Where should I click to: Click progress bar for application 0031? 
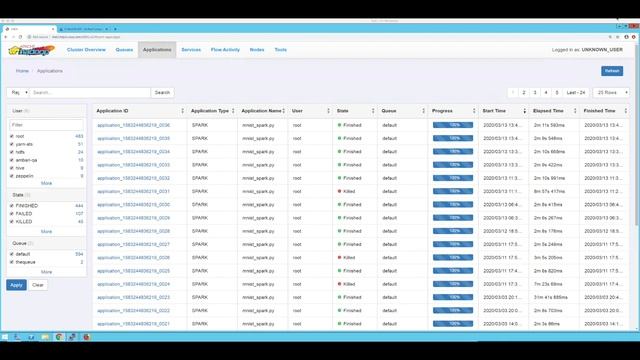(453, 191)
